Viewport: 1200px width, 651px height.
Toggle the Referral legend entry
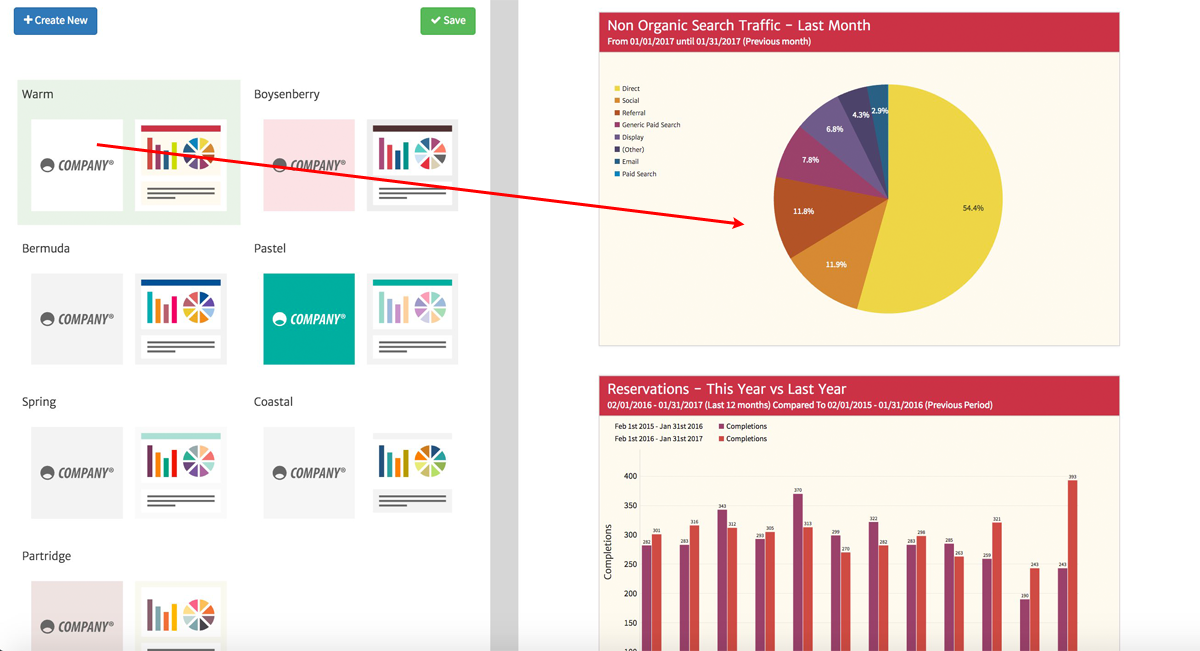coord(634,113)
